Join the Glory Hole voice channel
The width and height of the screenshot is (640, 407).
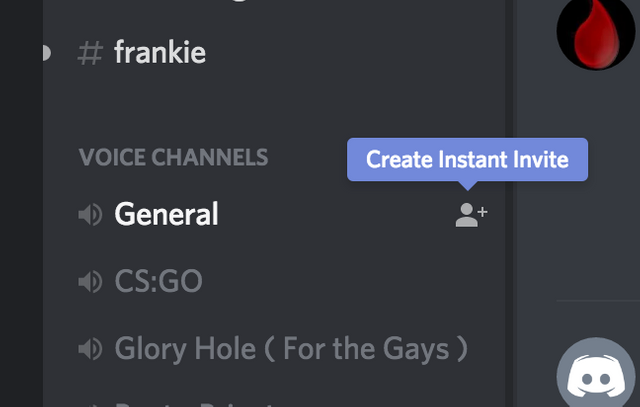[290, 349]
